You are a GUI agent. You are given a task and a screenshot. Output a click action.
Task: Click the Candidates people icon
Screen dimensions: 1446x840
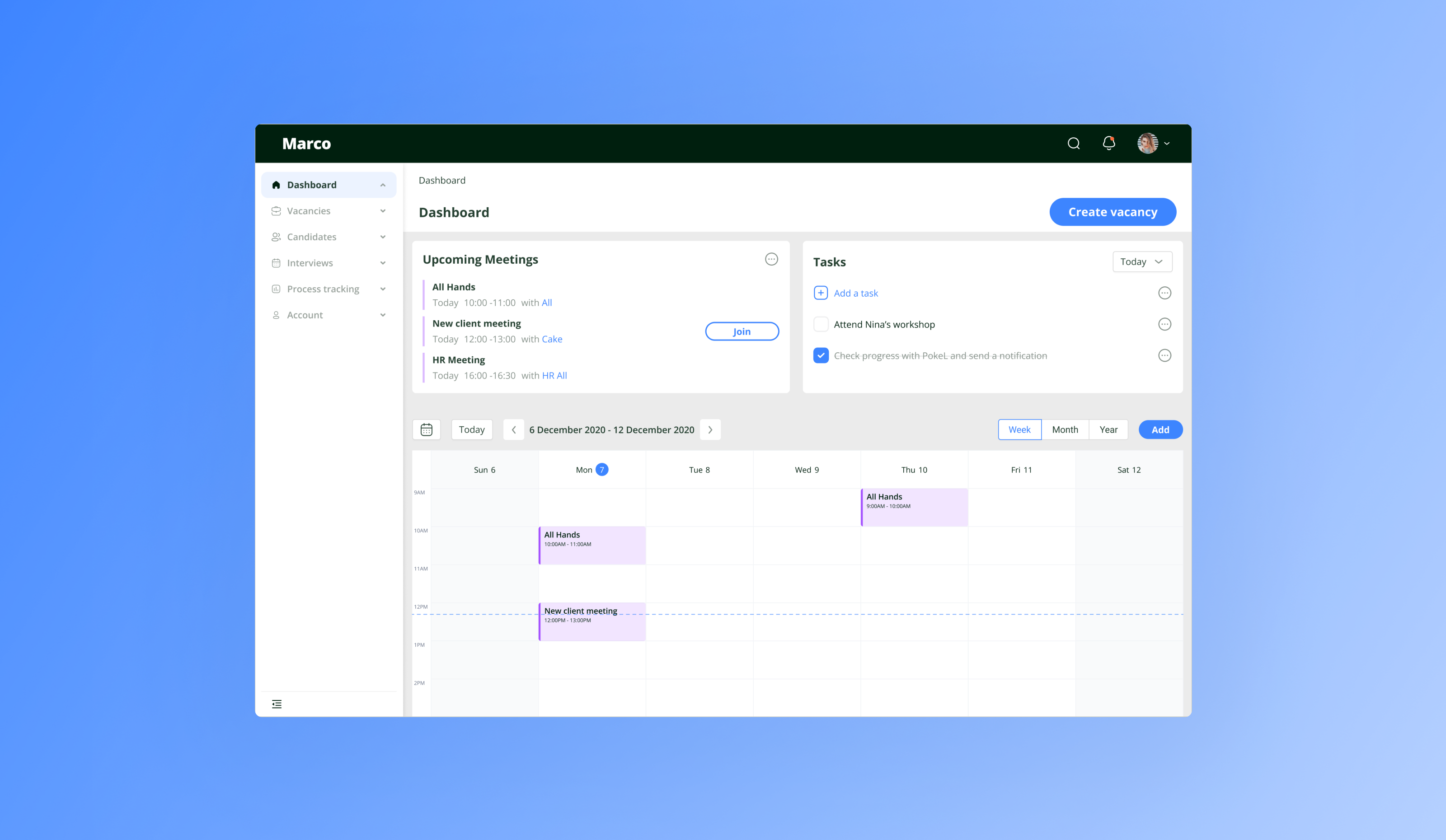click(276, 237)
